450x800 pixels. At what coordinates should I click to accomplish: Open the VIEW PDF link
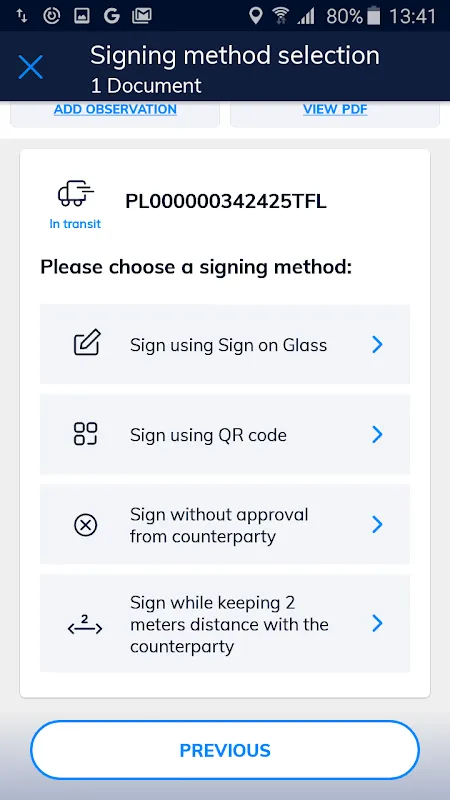click(x=335, y=109)
